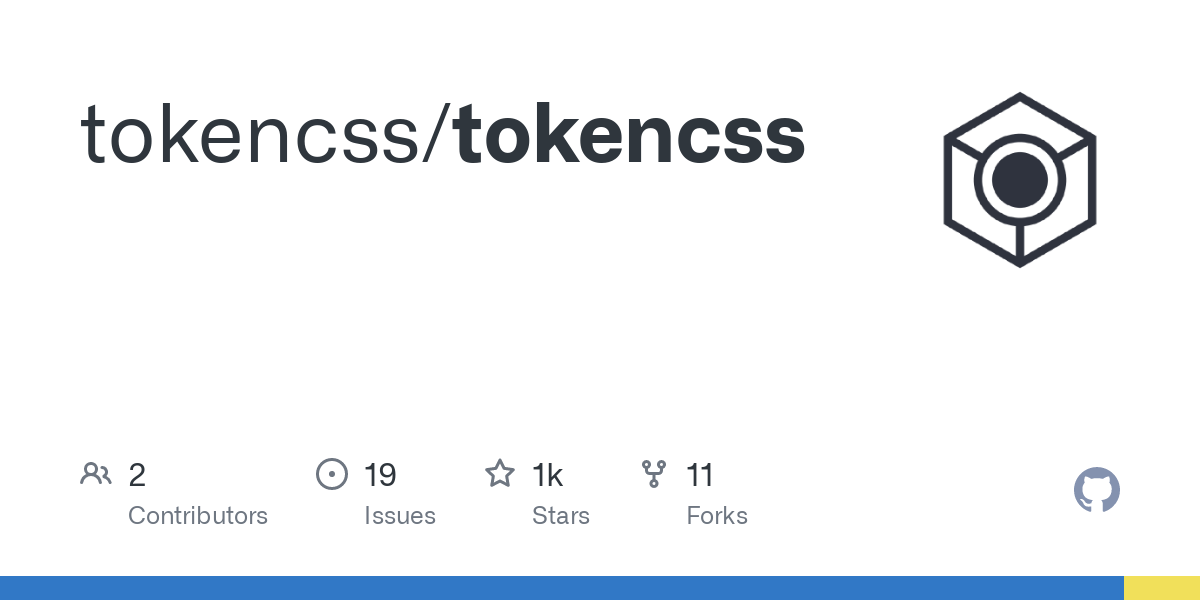Click the tokencss hexagon logo

1019,180
